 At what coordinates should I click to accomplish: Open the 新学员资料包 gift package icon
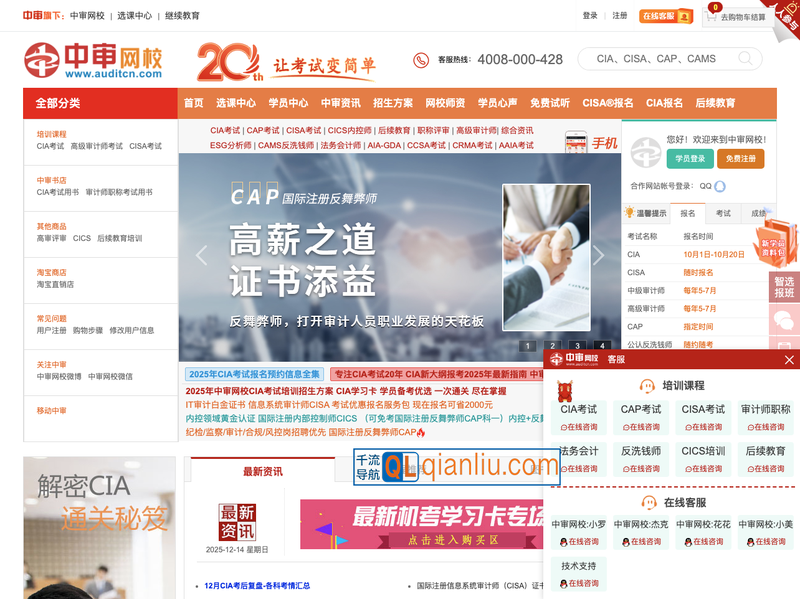click(x=773, y=245)
